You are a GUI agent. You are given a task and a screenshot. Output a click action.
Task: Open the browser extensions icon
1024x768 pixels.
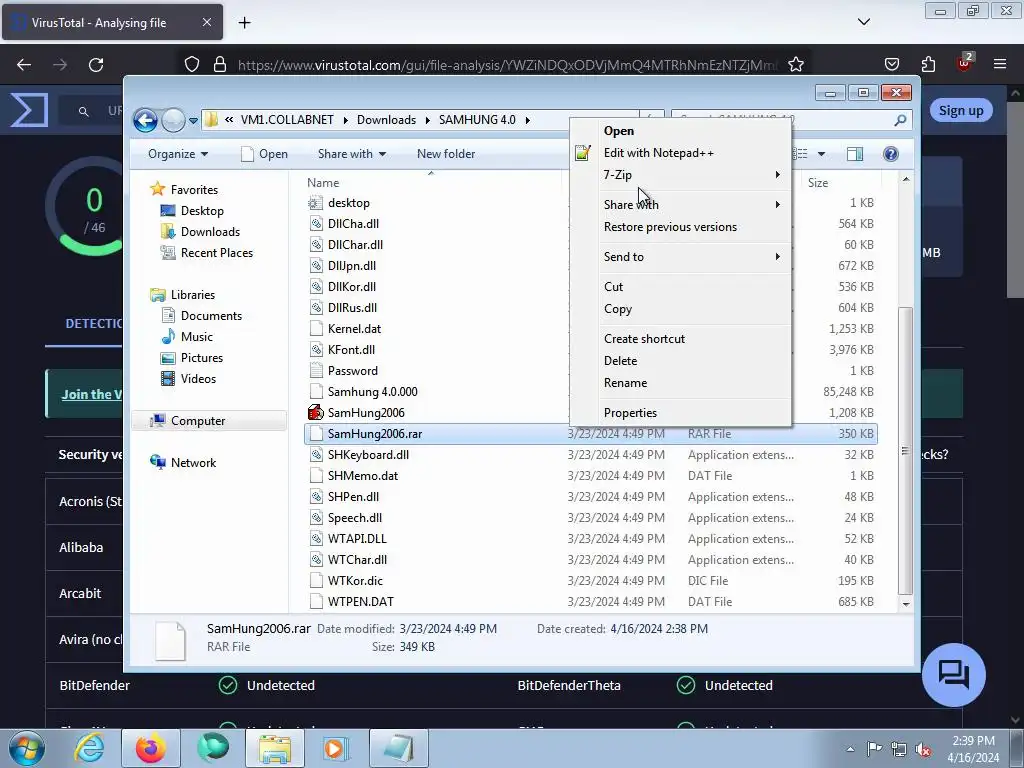pos(928,64)
